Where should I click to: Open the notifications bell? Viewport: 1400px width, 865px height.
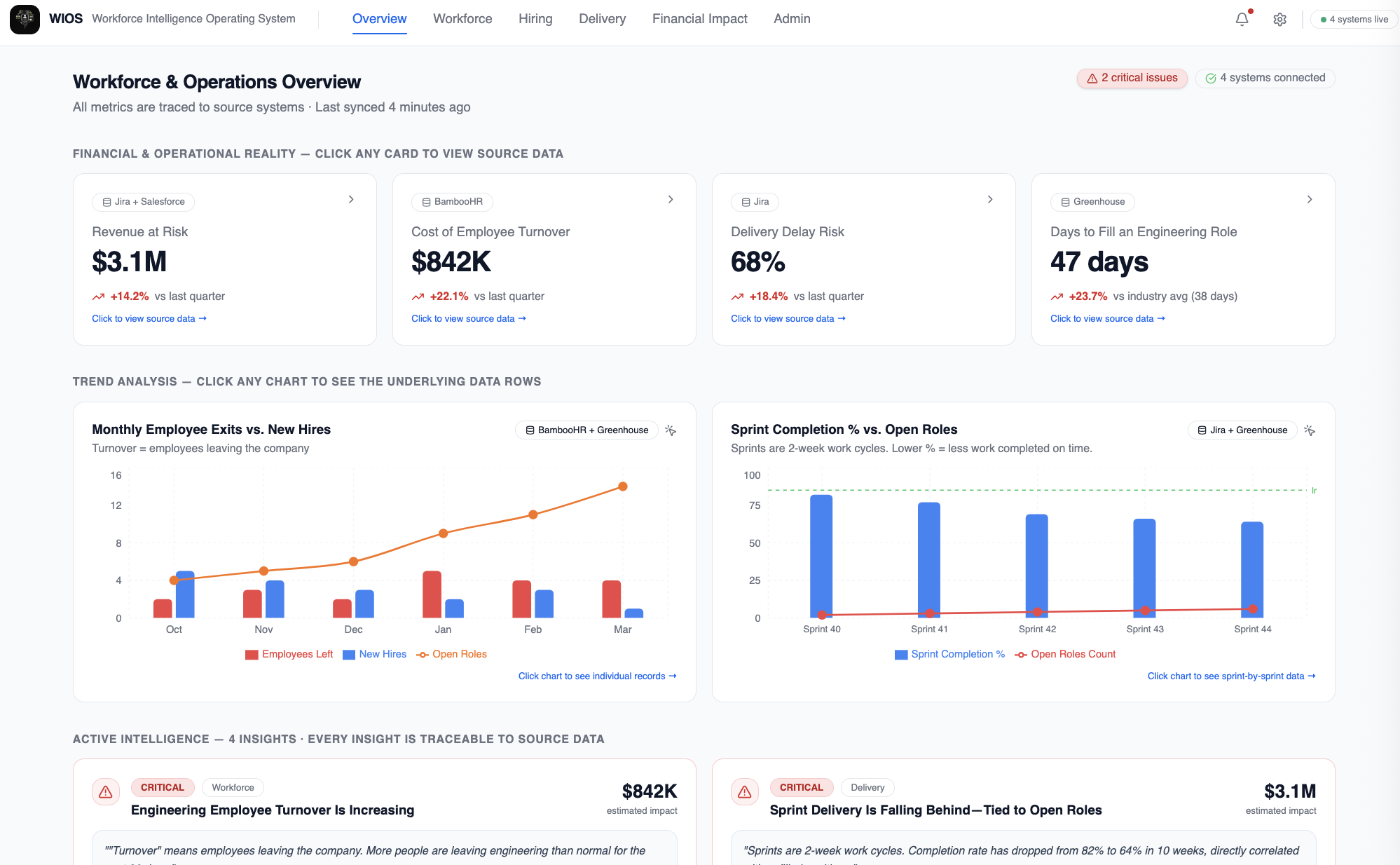tap(1242, 19)
